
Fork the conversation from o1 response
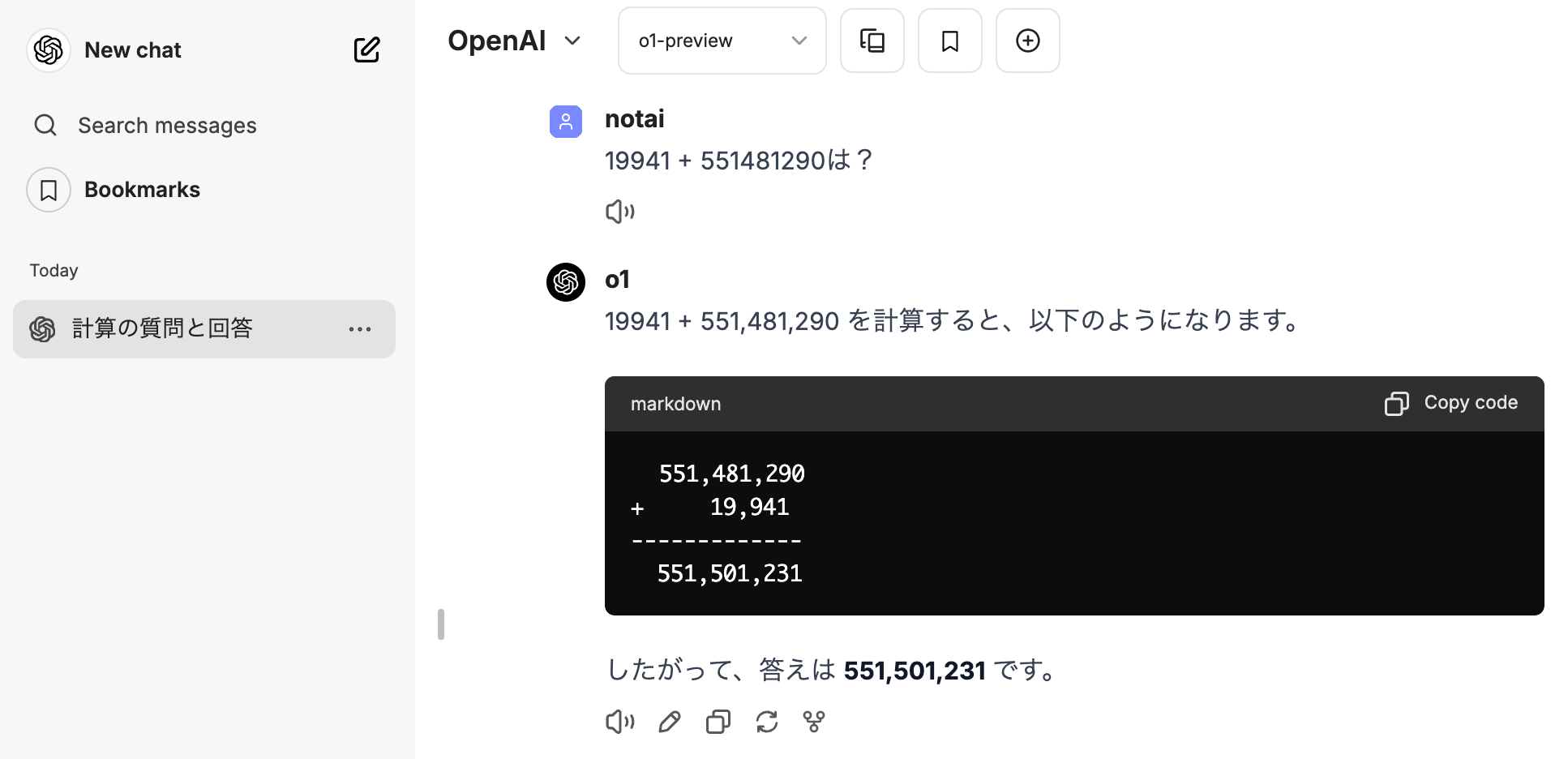[x=814, y=721]
